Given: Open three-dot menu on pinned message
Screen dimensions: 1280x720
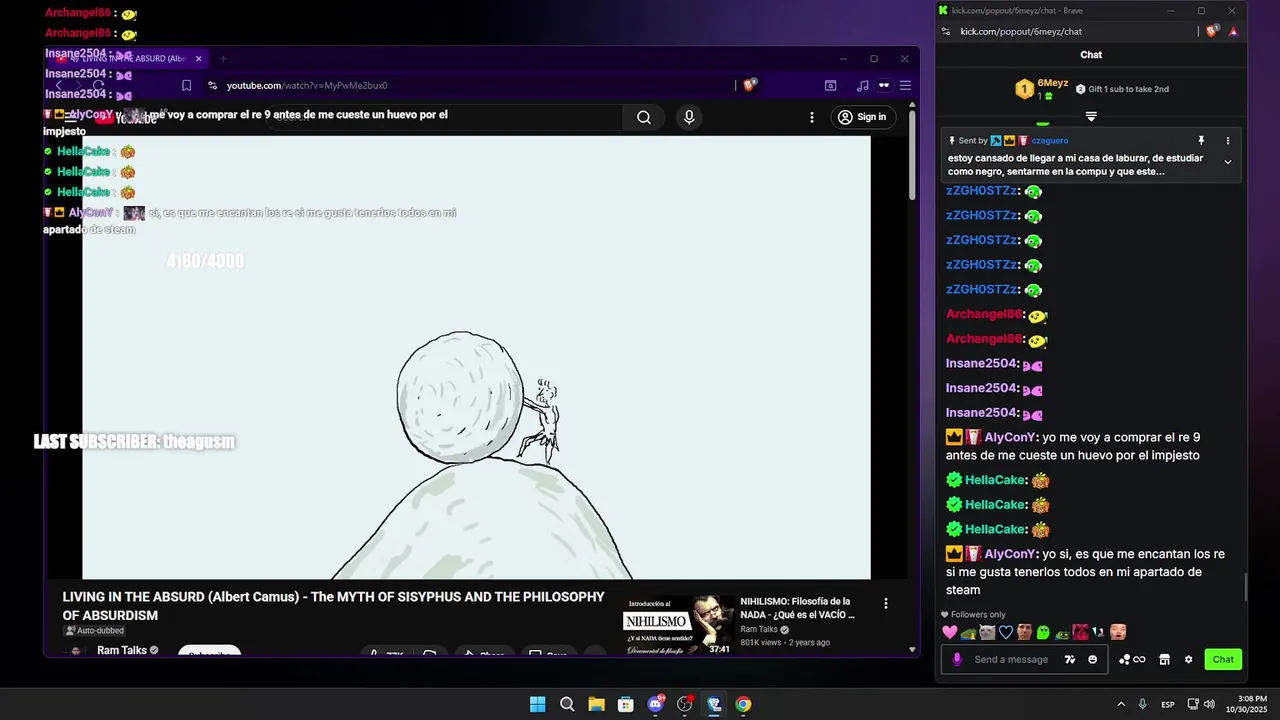Looking at the screenshot, I should 1227,141.
